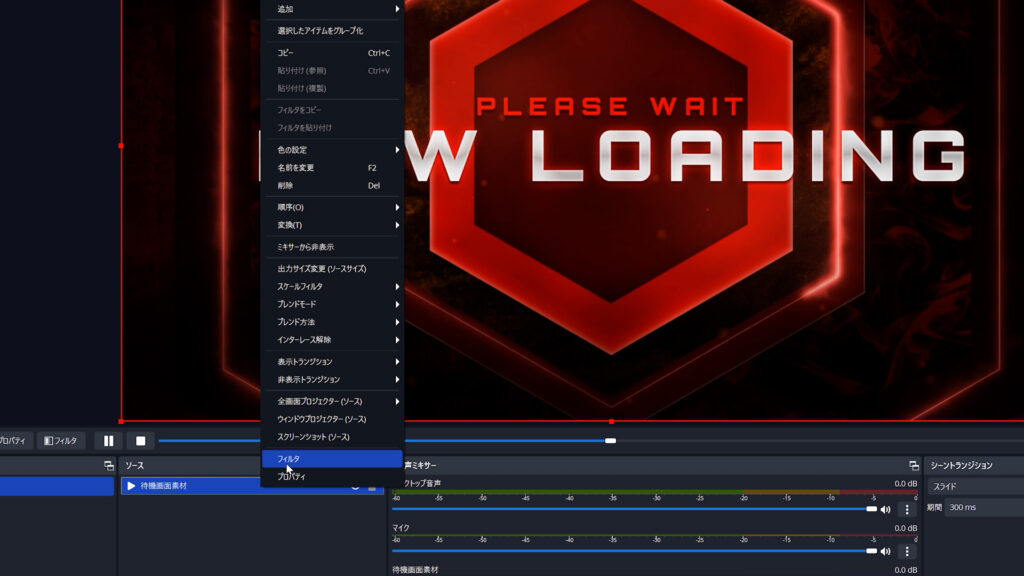Pop out the audio mixer dock

tap(913, 466)
